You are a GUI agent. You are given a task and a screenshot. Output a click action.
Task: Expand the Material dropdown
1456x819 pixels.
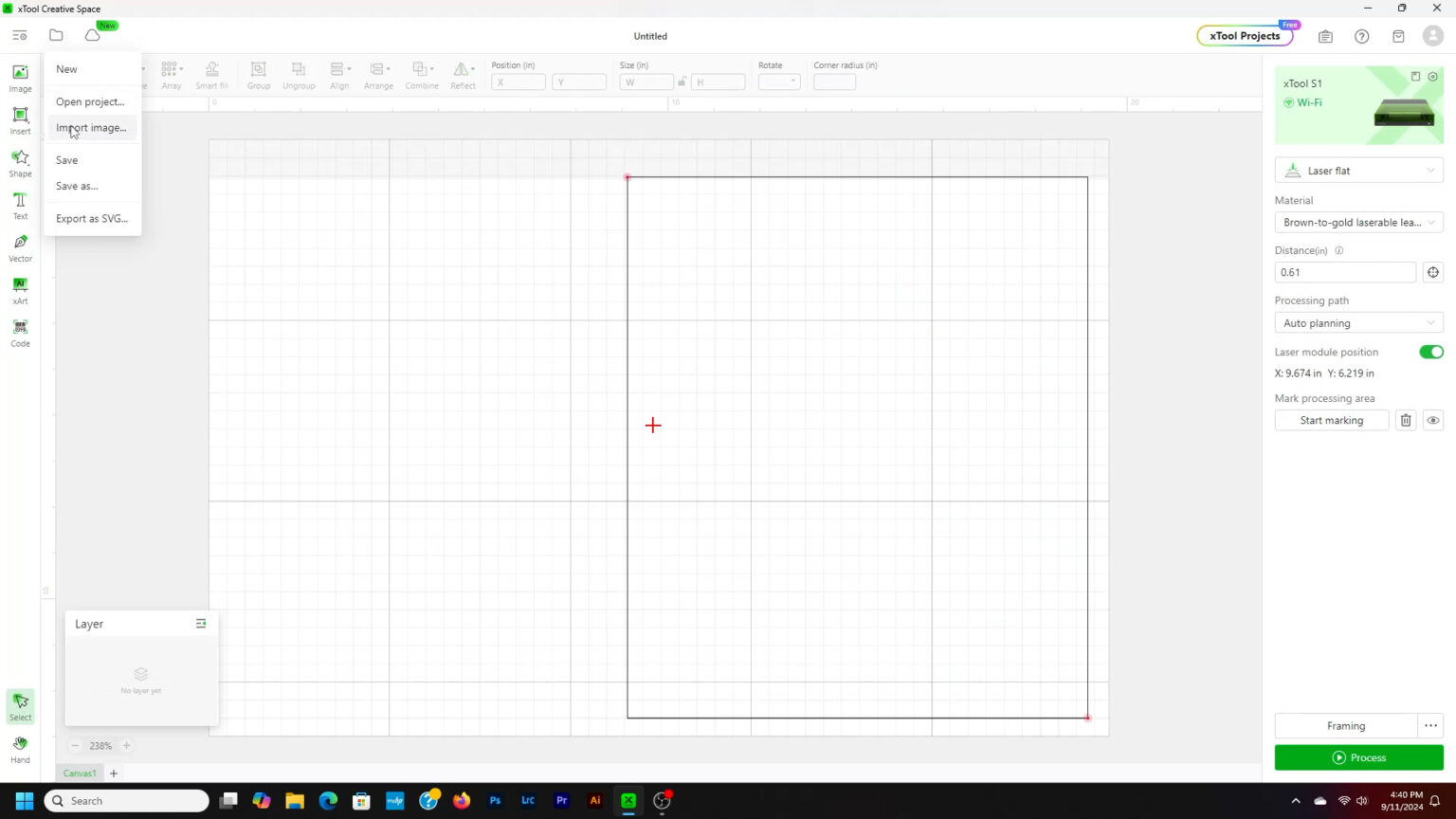pos(1358,223)
